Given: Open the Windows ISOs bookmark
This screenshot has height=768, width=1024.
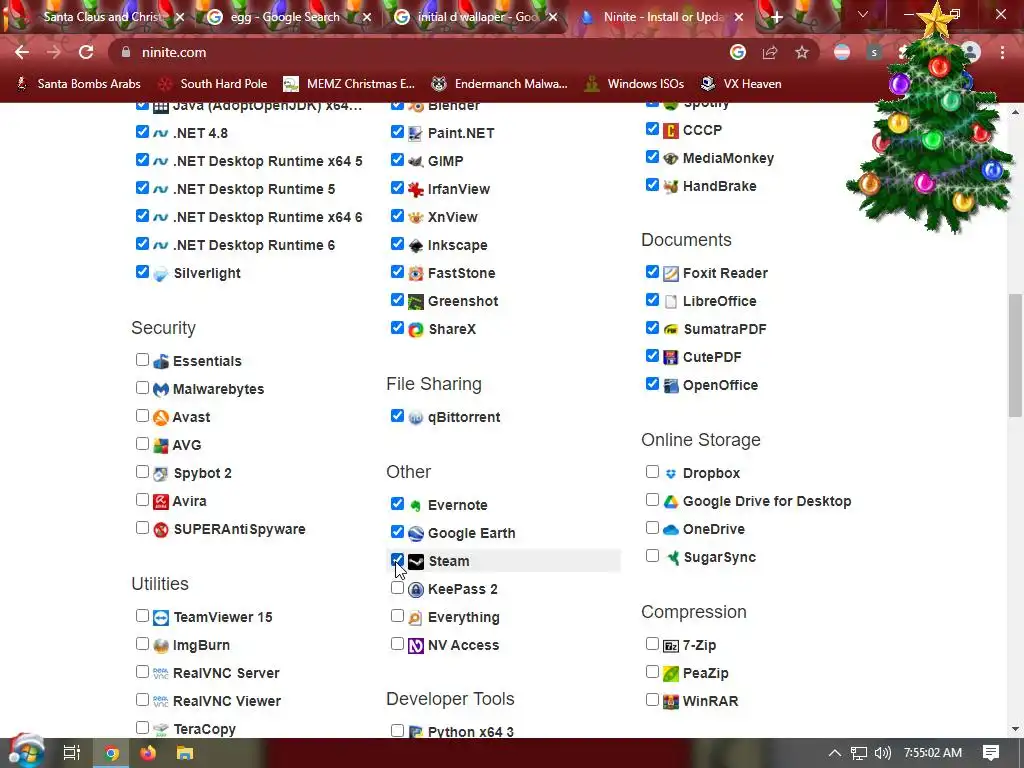Looking at the screenshot, I should tap(635, 84).
